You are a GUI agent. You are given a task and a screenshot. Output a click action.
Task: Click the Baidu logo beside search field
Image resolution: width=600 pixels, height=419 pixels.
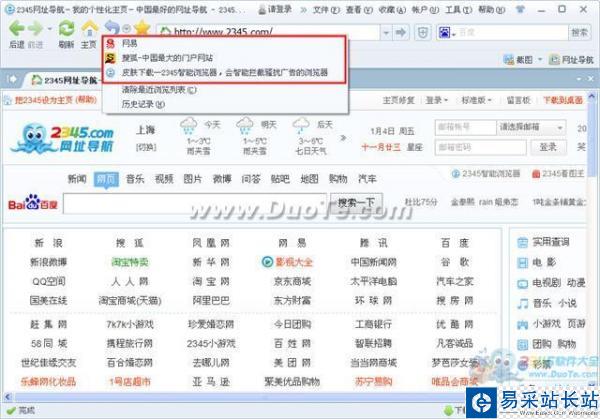[x=33, y=203]
